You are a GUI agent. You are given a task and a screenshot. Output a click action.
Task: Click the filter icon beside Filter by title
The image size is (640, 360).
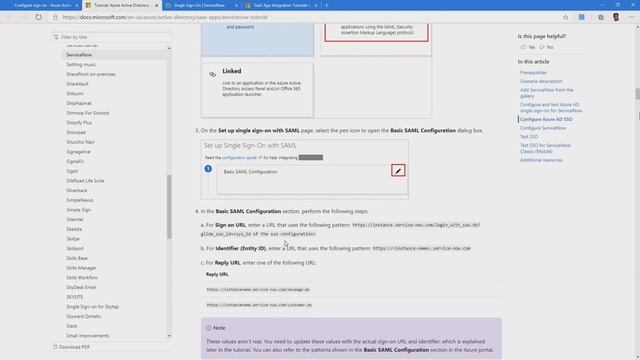56,37
